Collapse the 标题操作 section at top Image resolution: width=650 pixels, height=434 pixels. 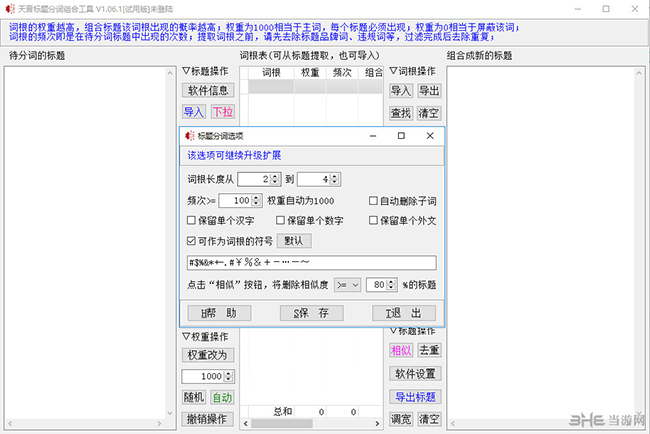coord(186,72)
